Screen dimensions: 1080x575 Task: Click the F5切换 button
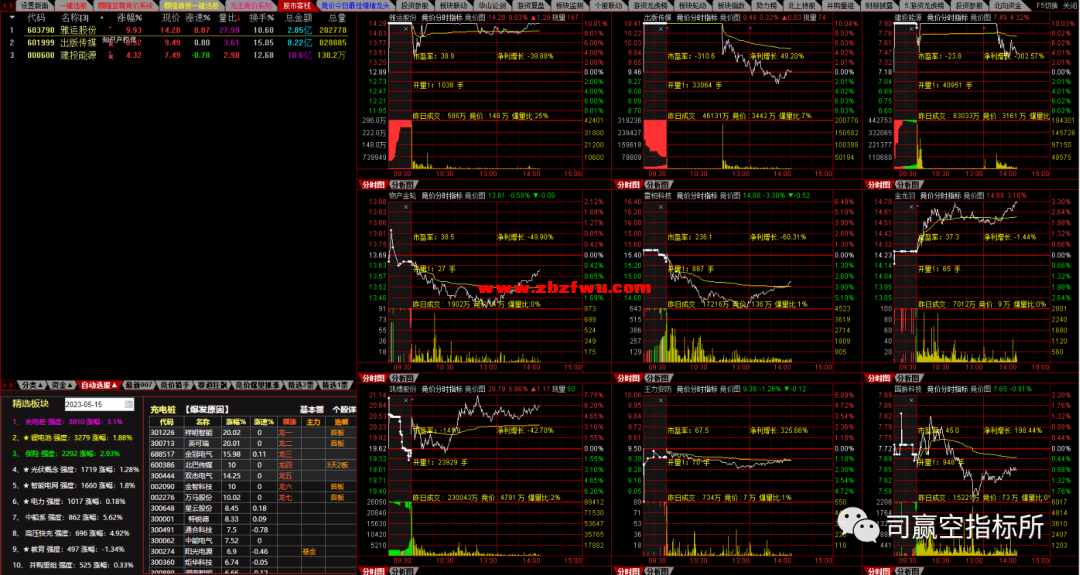(x=1046, y=5)
